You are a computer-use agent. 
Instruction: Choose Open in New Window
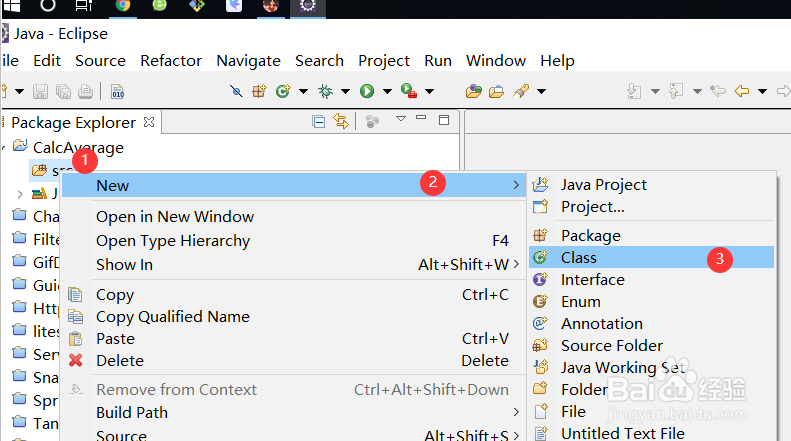tap(294, 216)
